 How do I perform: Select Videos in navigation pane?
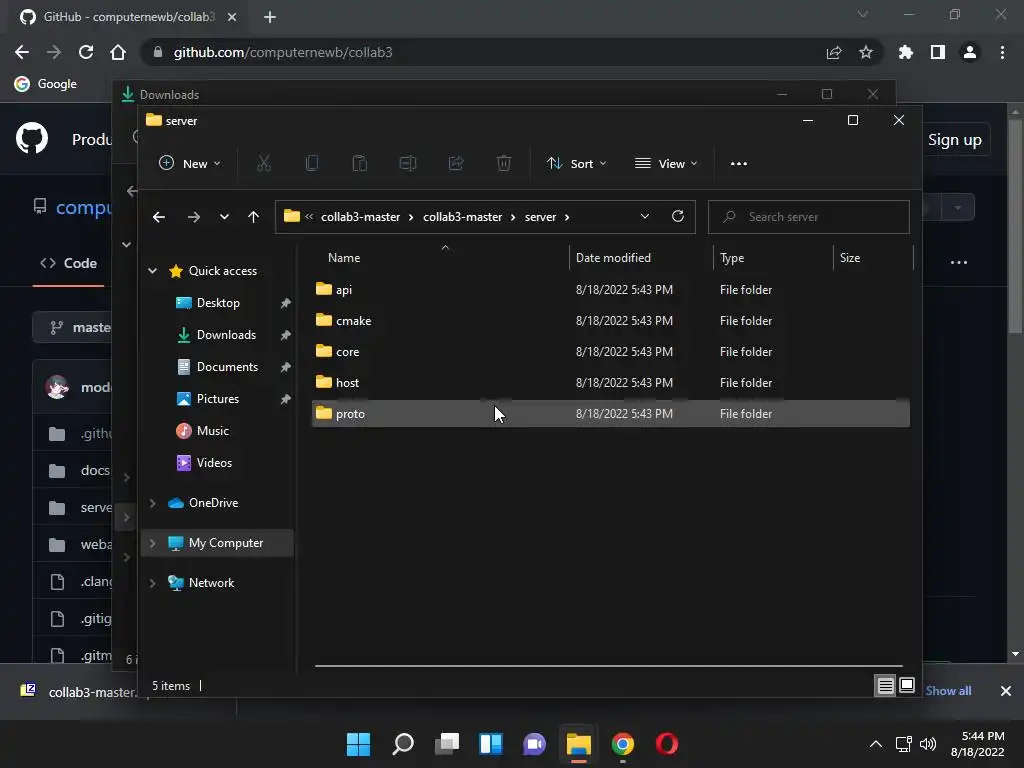click(214, 463)
